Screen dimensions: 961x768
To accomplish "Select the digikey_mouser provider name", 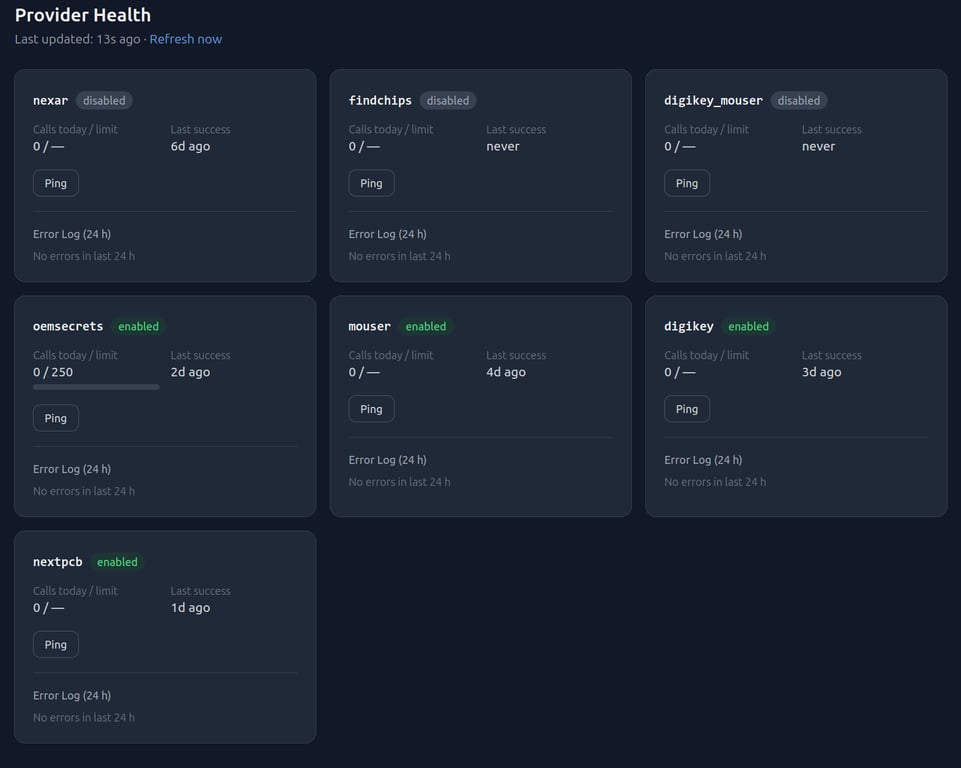I will pos(713,101).
